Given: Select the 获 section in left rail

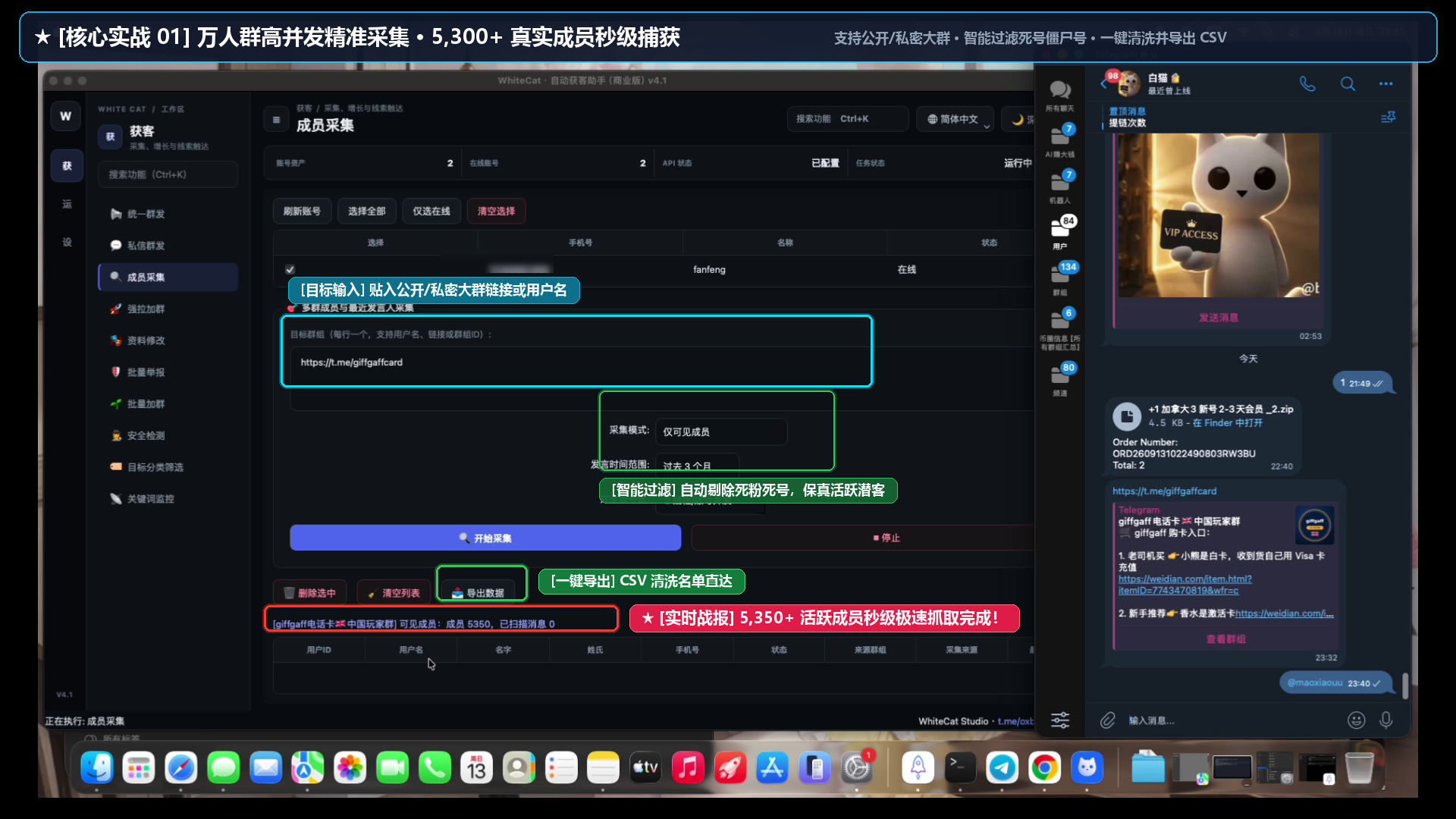Looking at the screenshot, I should click(x=67, y=166).
